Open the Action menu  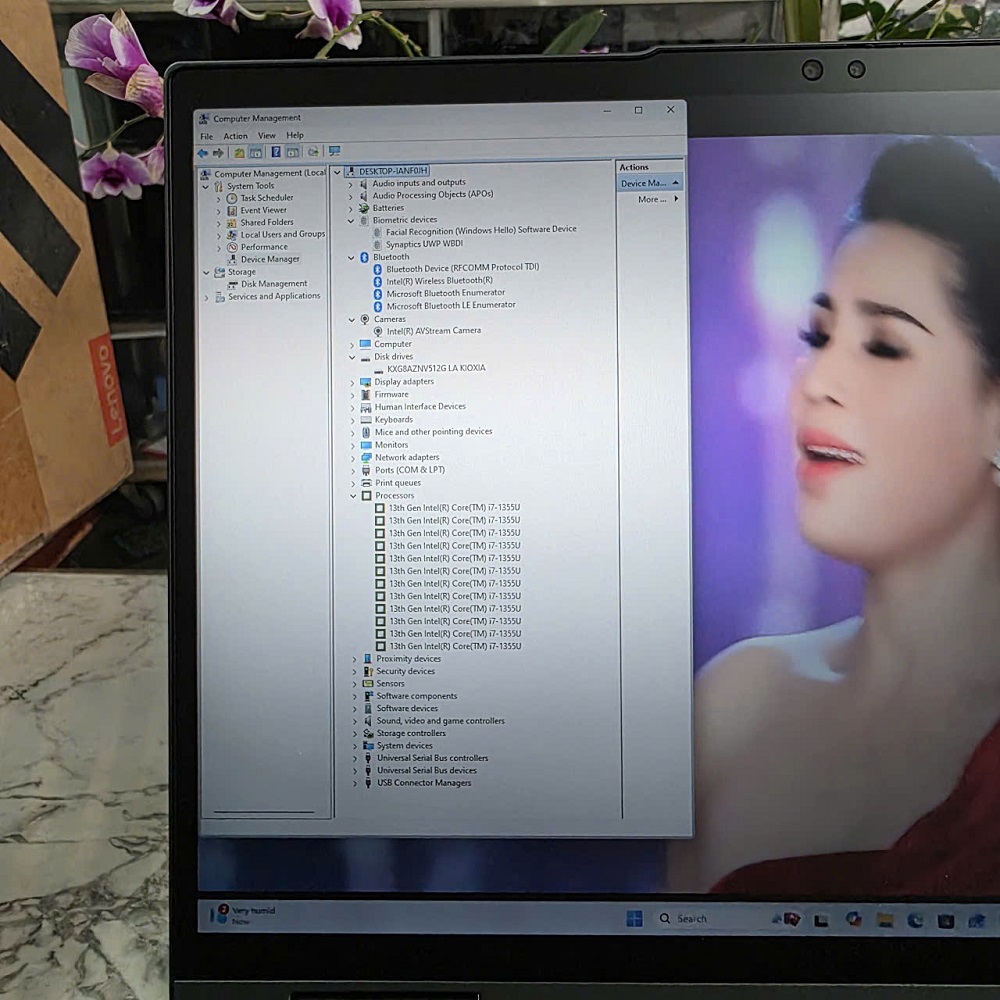click(x=235, y=136)
